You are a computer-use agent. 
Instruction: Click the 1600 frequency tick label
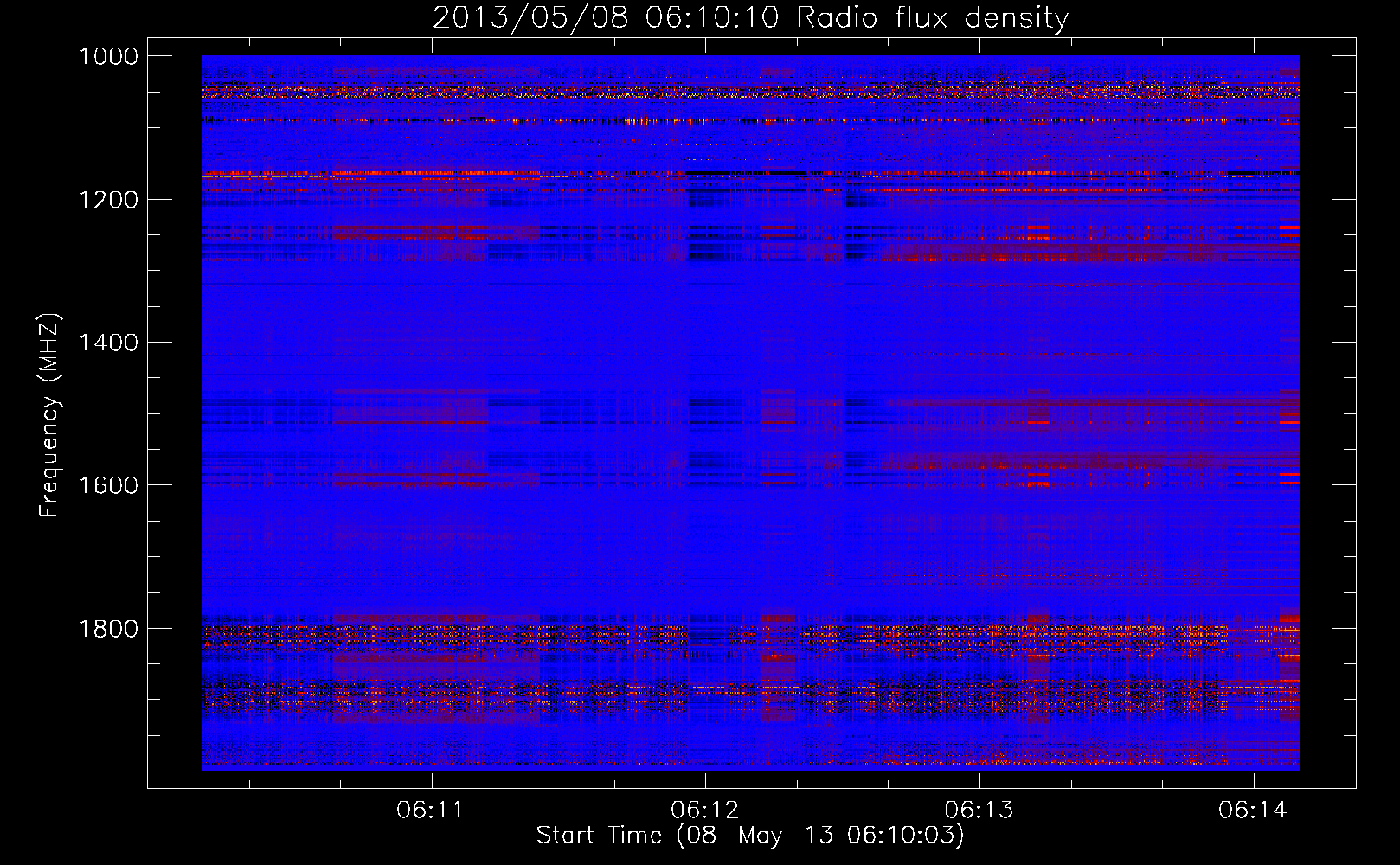point(108,485)
